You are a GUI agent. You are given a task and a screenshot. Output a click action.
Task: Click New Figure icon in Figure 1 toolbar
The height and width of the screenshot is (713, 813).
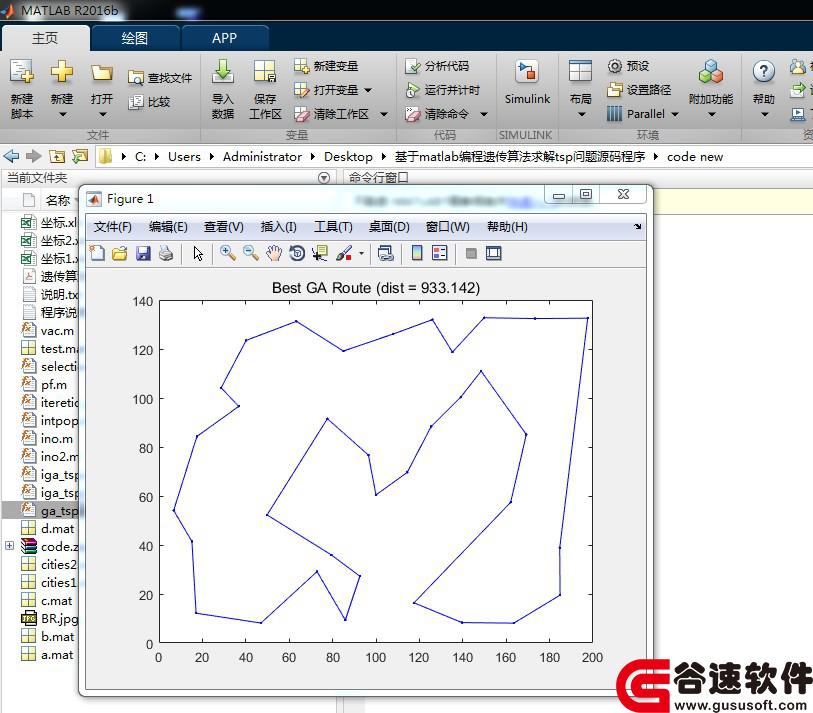(97, 253)
